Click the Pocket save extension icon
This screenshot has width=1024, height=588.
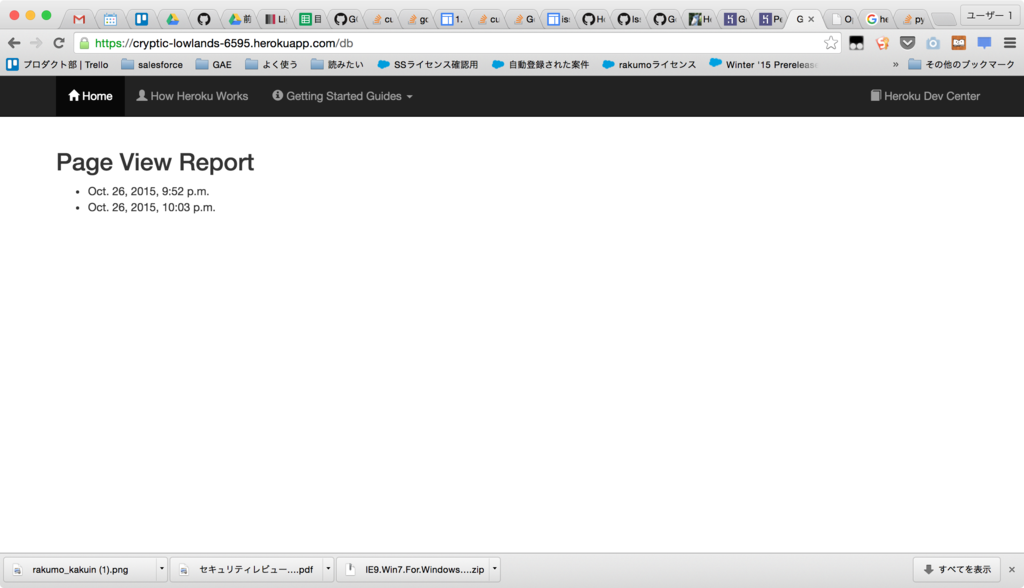908,44
